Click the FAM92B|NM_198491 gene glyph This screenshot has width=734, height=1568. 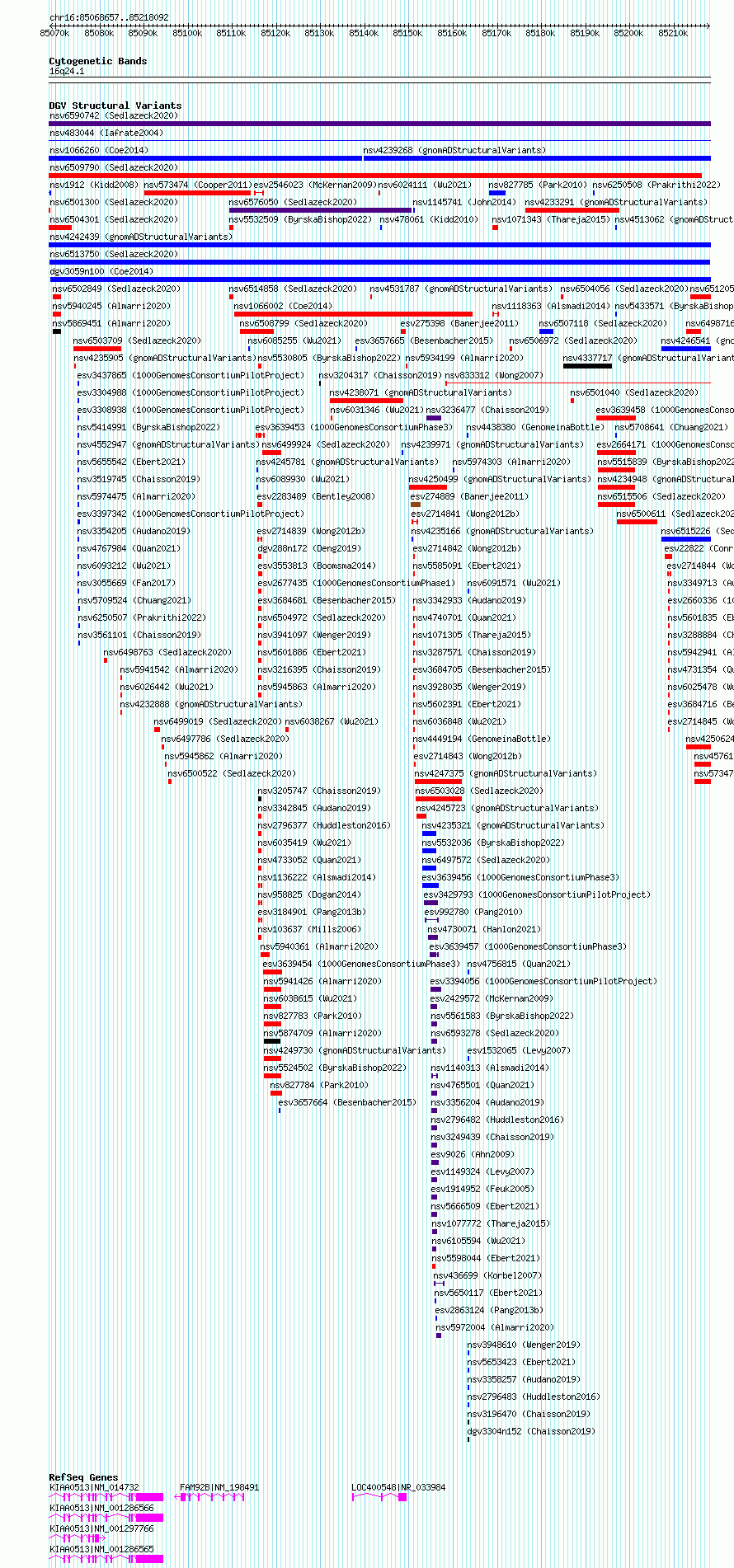209,1496
